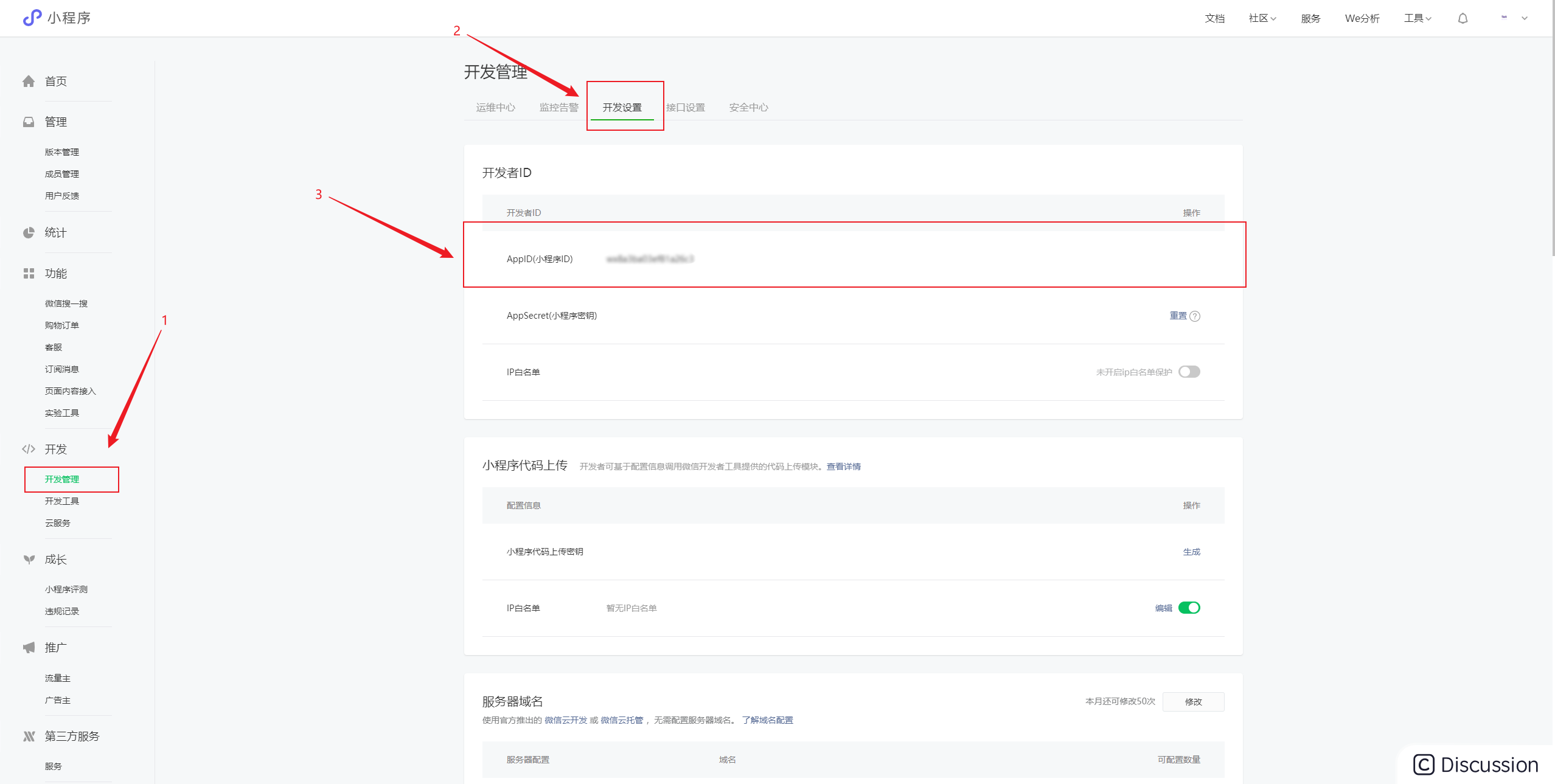Click the grid icon beside 功能
Image resolution: width=1555 pixels, height=784 pixels.
click(29, 274)
